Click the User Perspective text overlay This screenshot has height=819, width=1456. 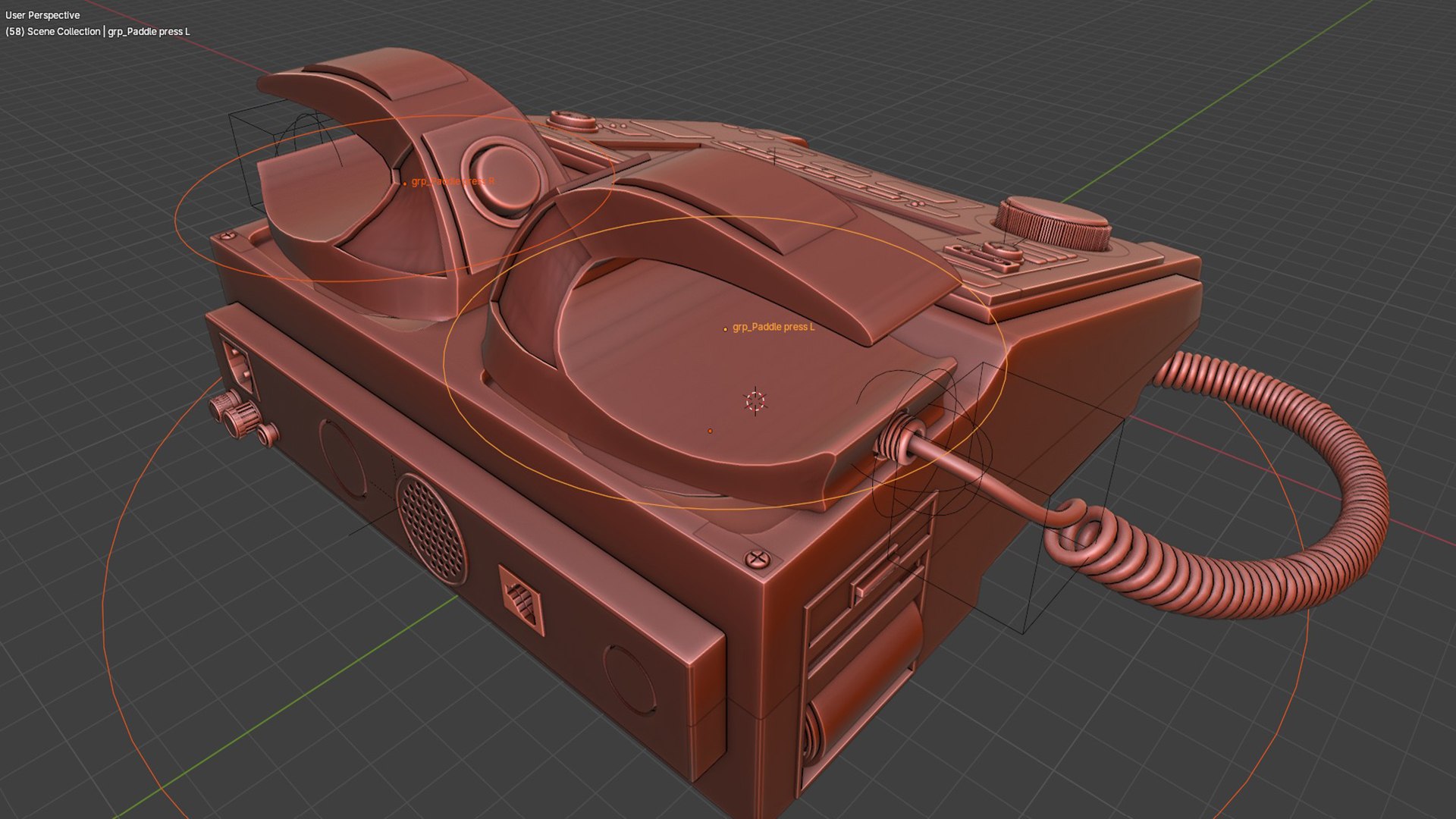42,15
